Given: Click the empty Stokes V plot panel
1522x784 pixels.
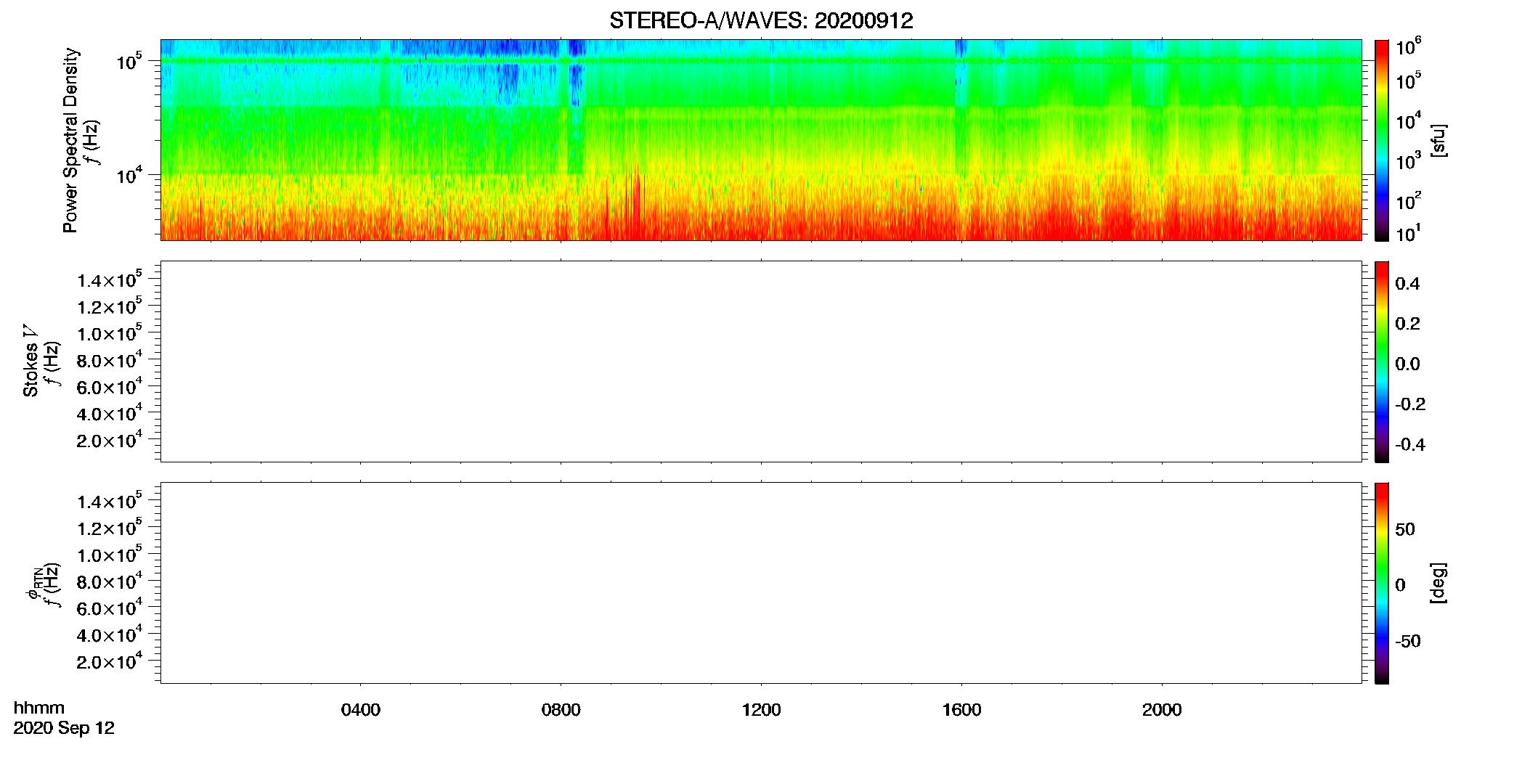Looking at the screenshot, I should click(x=761, y=362).
